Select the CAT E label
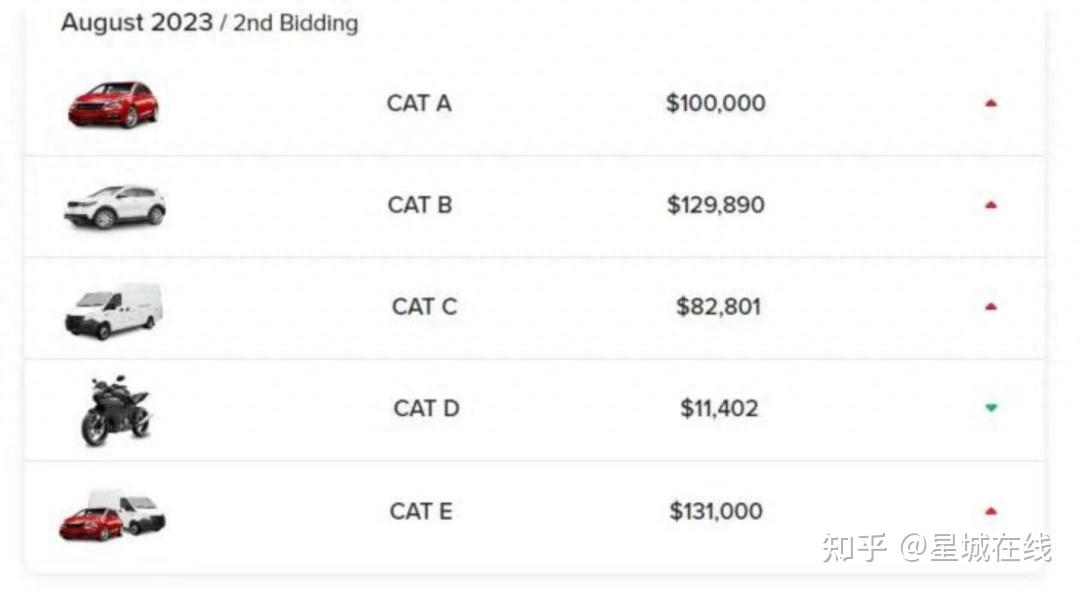The image size is (1080, 592). point(421,511)
